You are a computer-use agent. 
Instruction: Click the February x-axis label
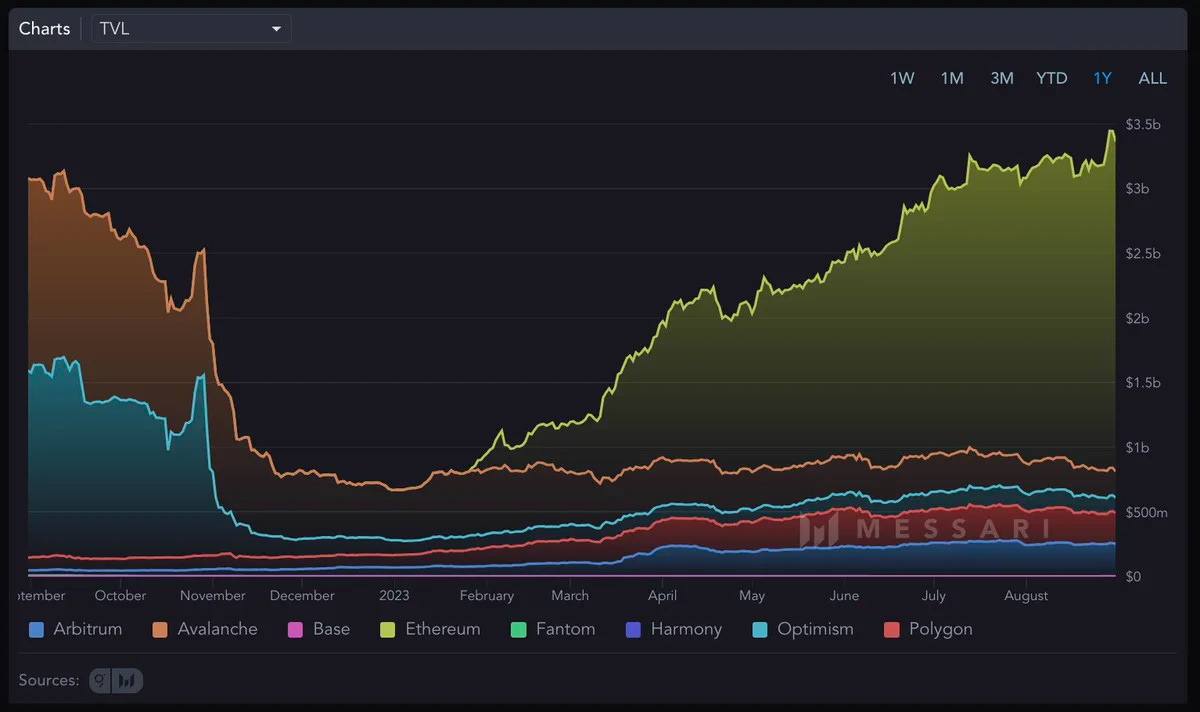[x=487, y=595]
